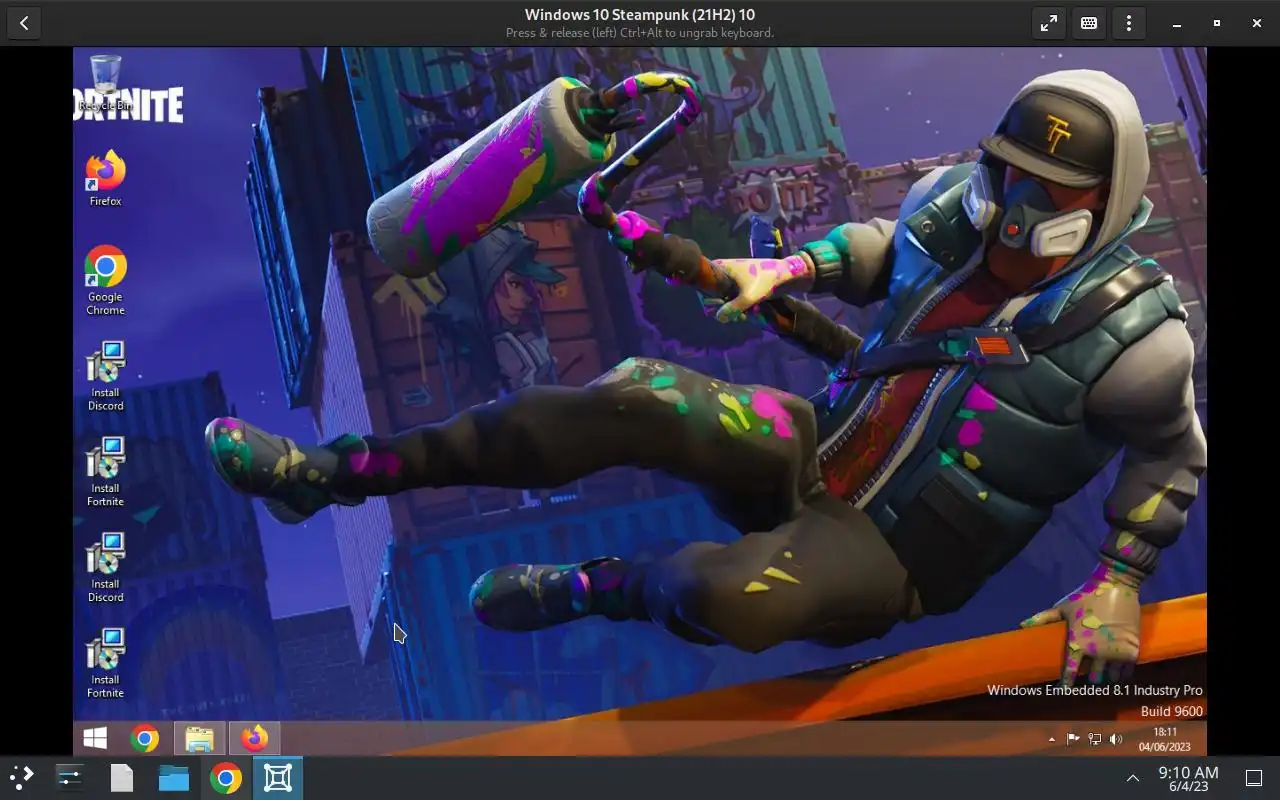
Task: Open the host application launcher menu
Action: point(22,778)
